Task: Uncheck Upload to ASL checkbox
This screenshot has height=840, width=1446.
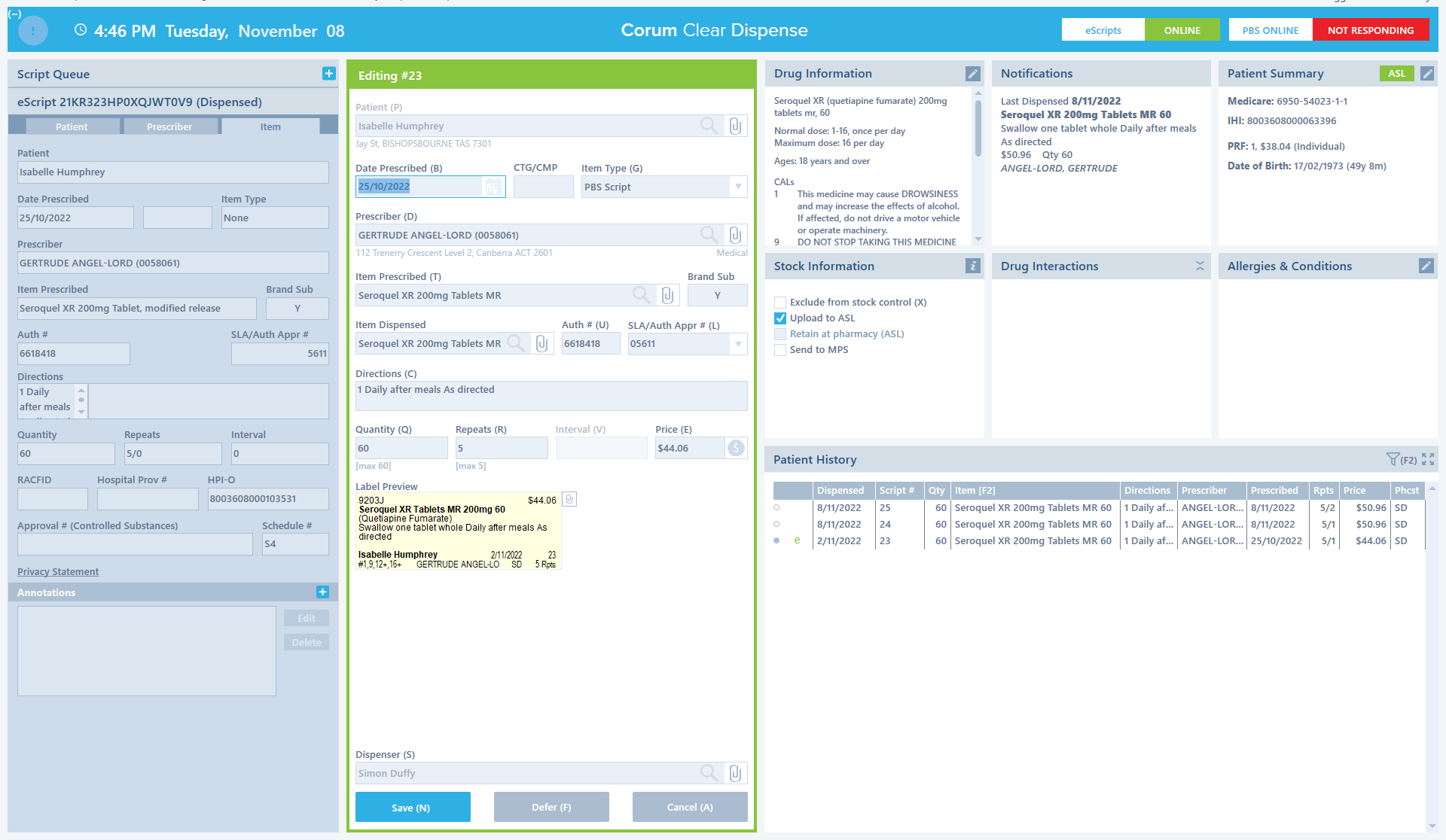Action: 780,318
